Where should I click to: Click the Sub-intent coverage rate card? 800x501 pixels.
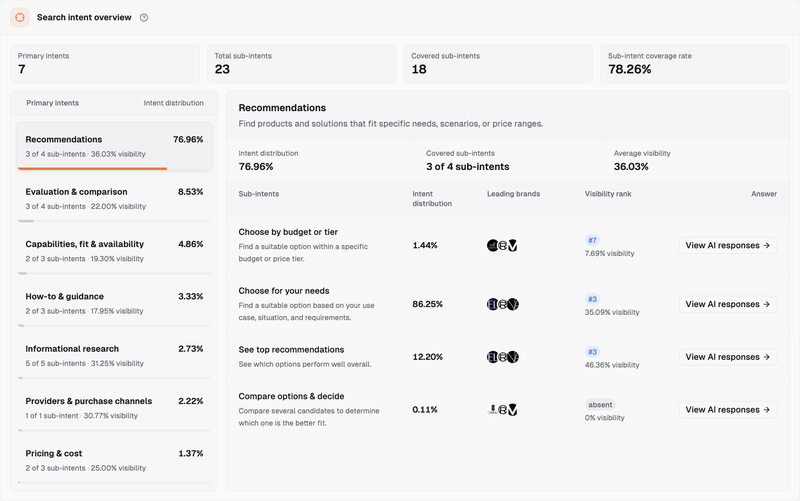695,64
